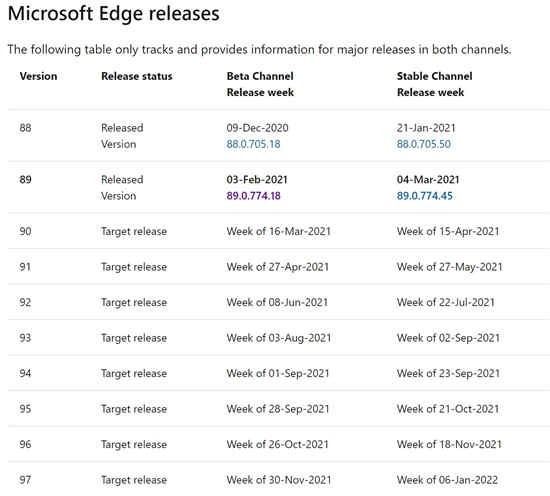Screen dimensions: 550x496
Task: Click the 21-Jan-2021 stable date cell
Action: [426, 128]
